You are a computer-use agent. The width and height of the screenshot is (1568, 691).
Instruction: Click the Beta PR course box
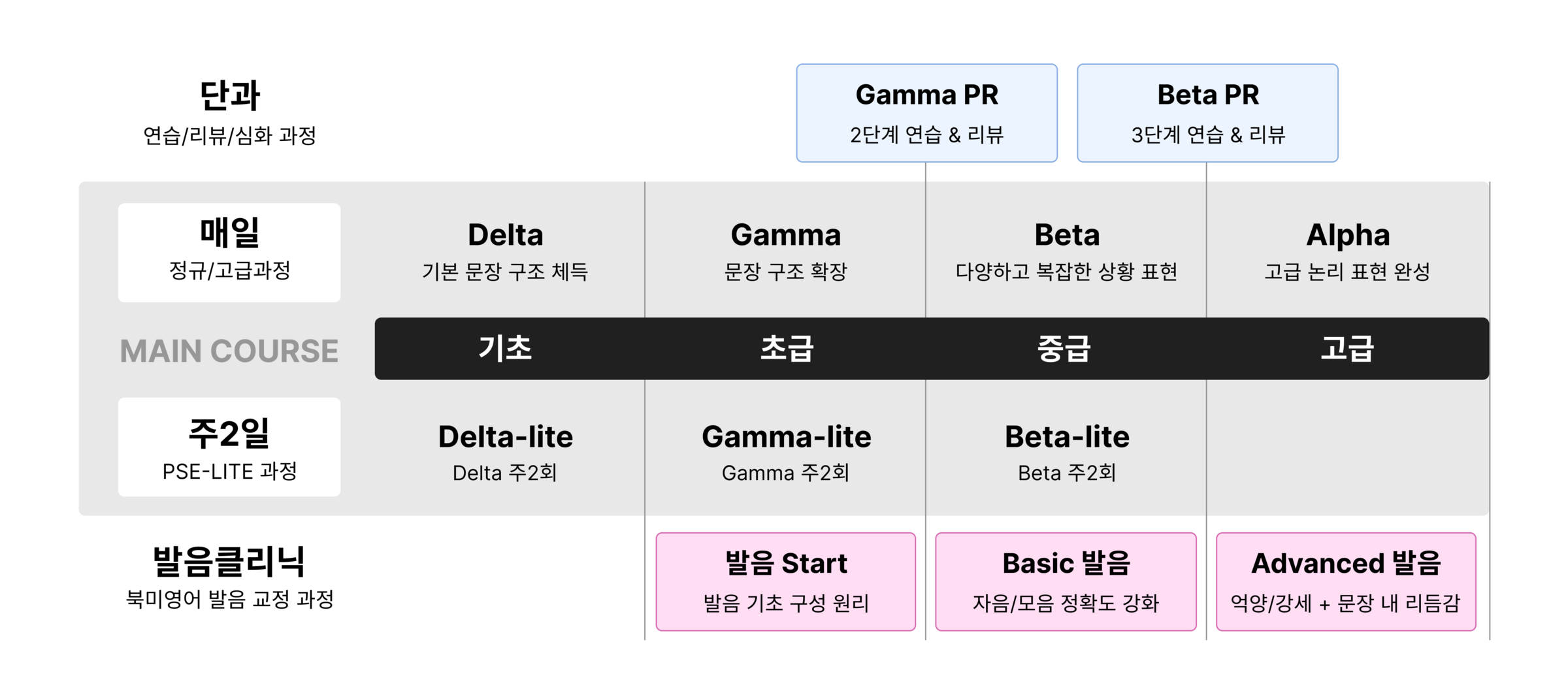tap(1207, 113)
